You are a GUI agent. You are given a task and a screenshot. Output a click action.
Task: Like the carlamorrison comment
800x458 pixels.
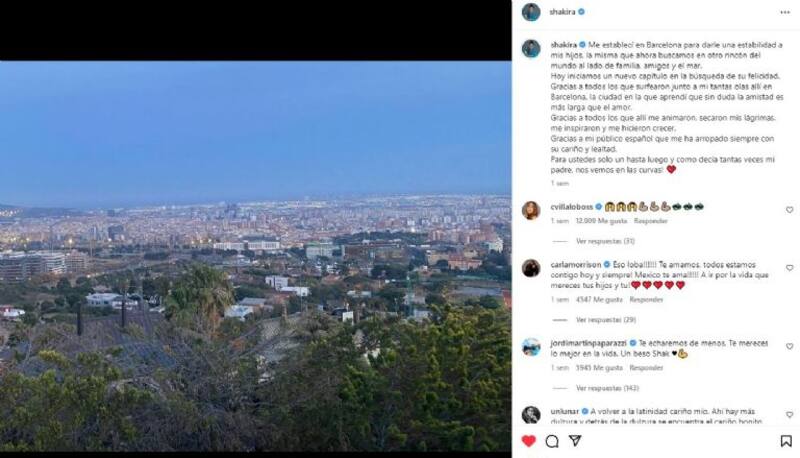[x=789, y=268]
